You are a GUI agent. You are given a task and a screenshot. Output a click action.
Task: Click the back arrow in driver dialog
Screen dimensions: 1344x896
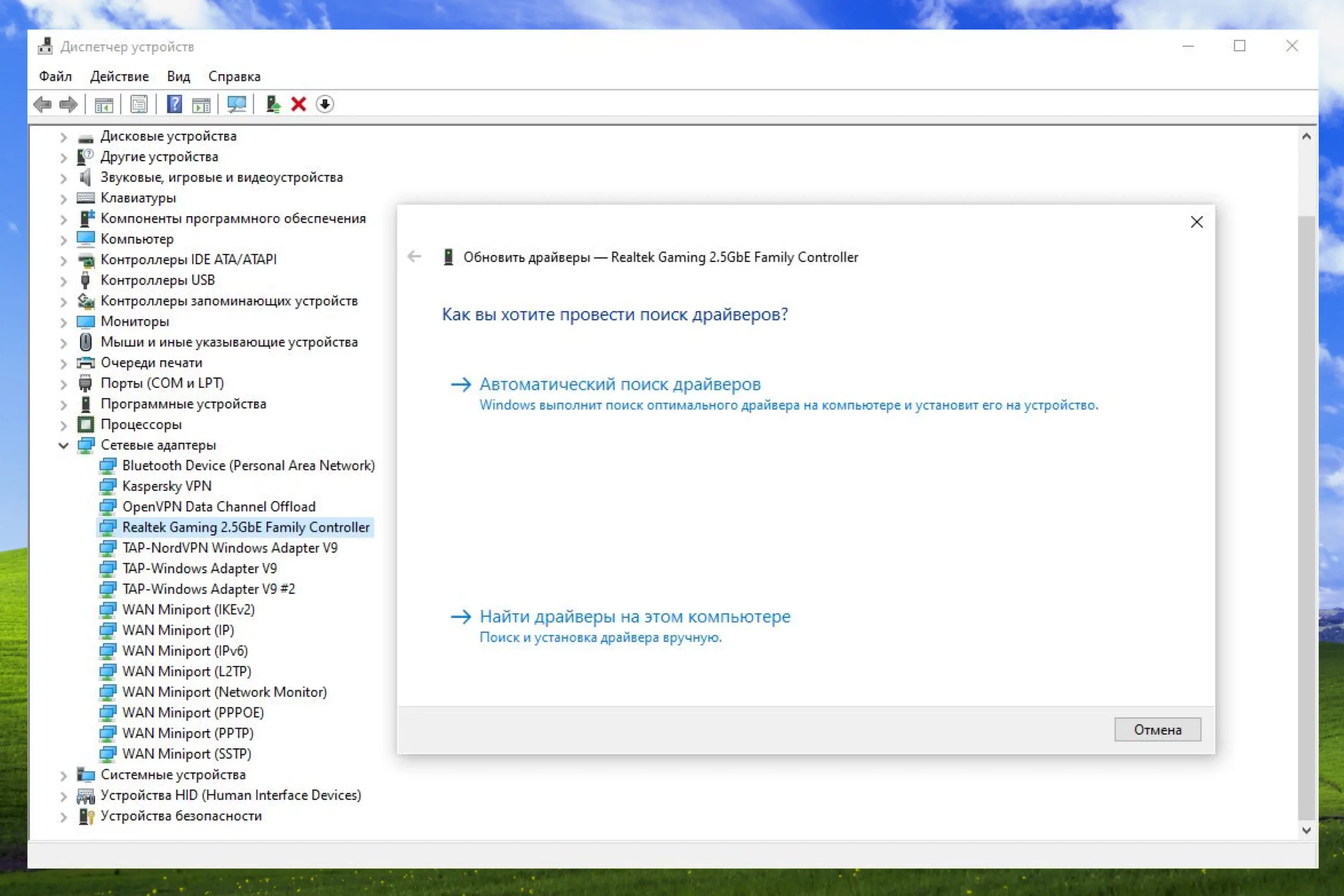pos(414,257)
